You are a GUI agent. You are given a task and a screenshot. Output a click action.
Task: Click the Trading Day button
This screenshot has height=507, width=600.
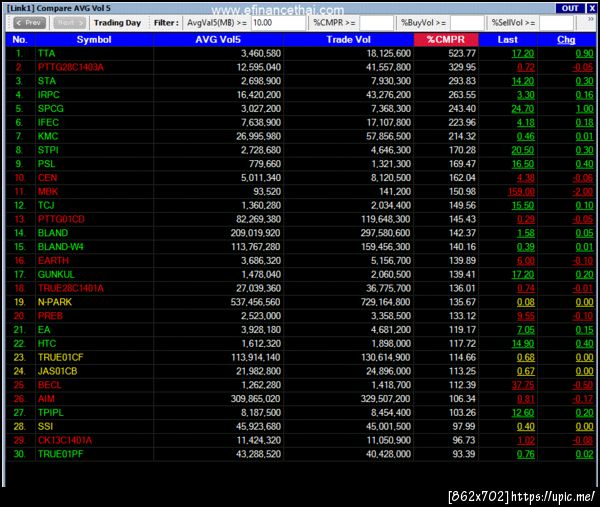[x=117, y=23]
